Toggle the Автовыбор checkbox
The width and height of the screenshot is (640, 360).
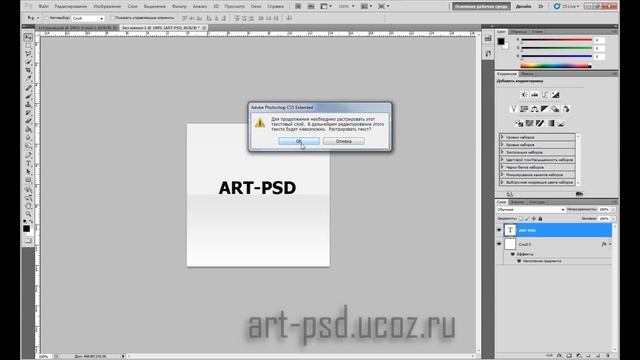pyautogui.click(x=47, y=18)
